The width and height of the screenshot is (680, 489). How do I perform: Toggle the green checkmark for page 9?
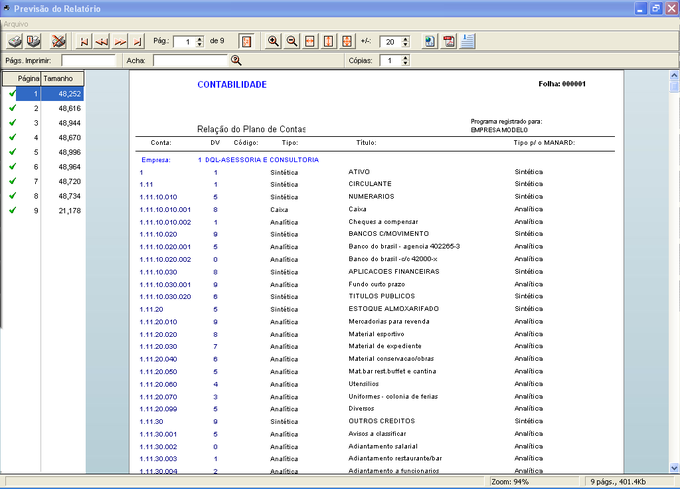(x=12, y=210)
